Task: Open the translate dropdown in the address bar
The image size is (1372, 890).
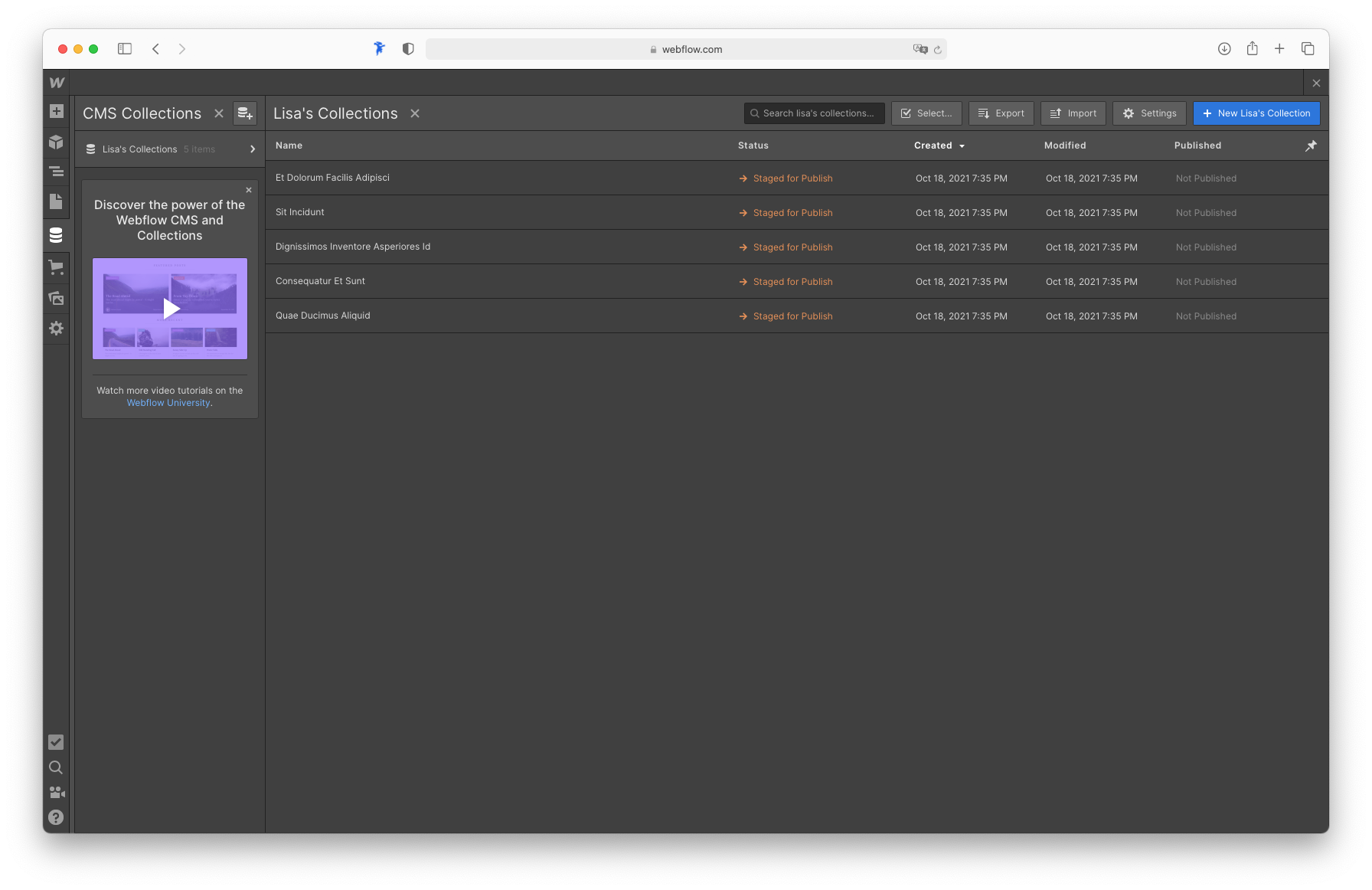Action: pyautogui.click(x=920, y=48)
